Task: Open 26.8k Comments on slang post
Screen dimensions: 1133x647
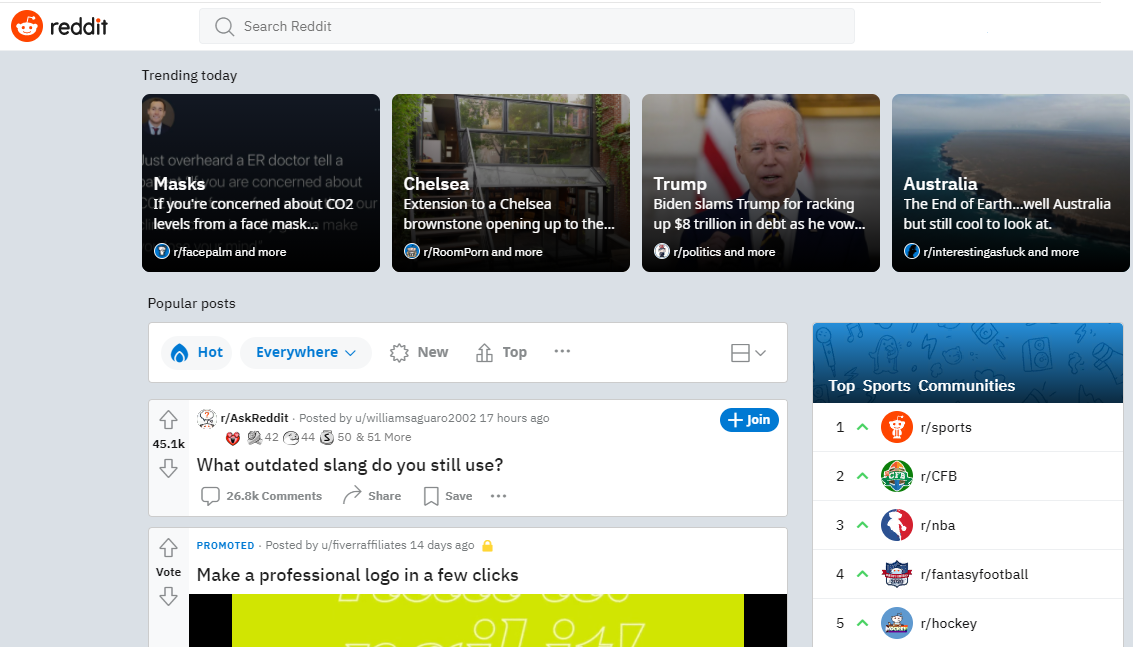Action: click(x=262, y=496)
